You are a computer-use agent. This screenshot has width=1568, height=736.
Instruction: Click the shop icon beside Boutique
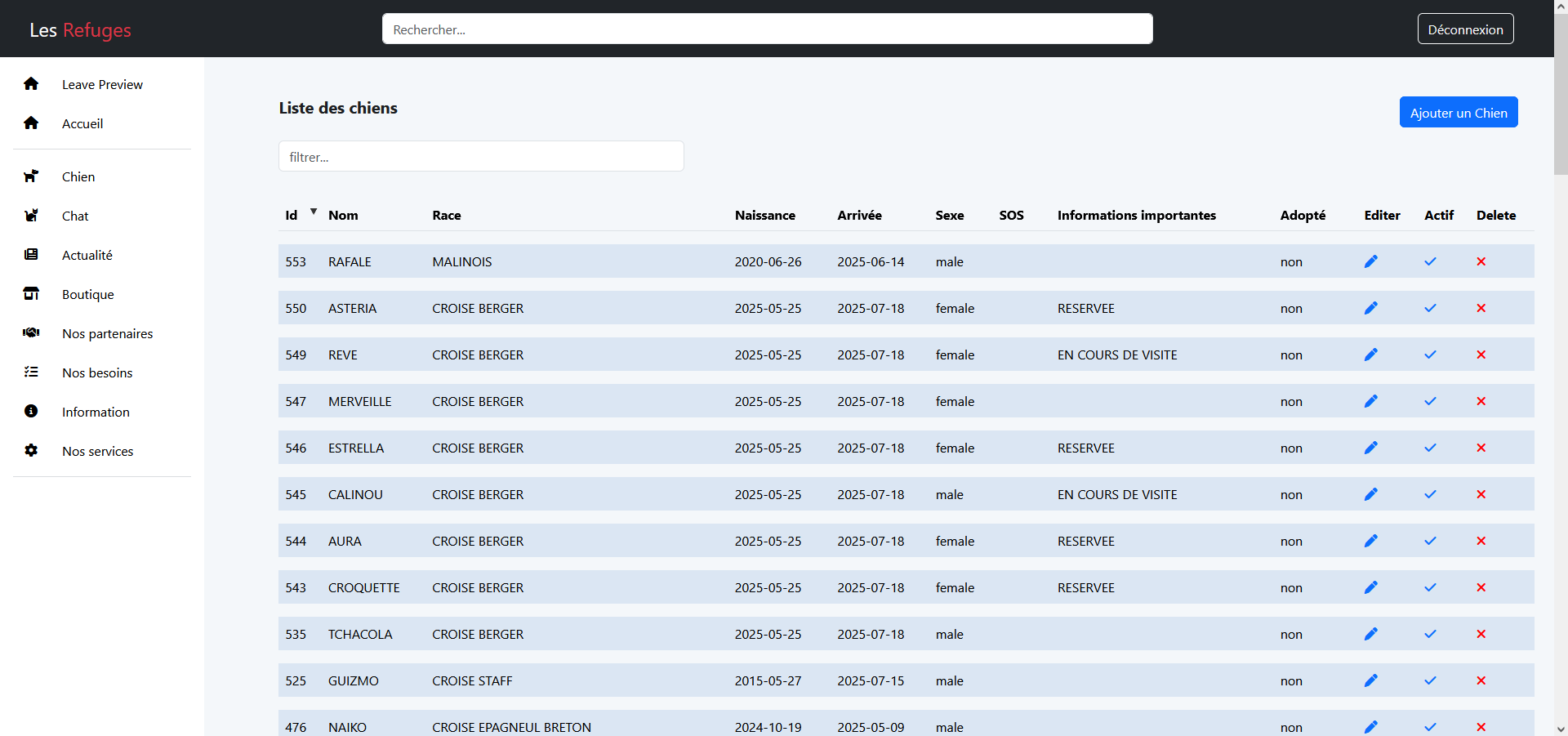click(31, 294)
